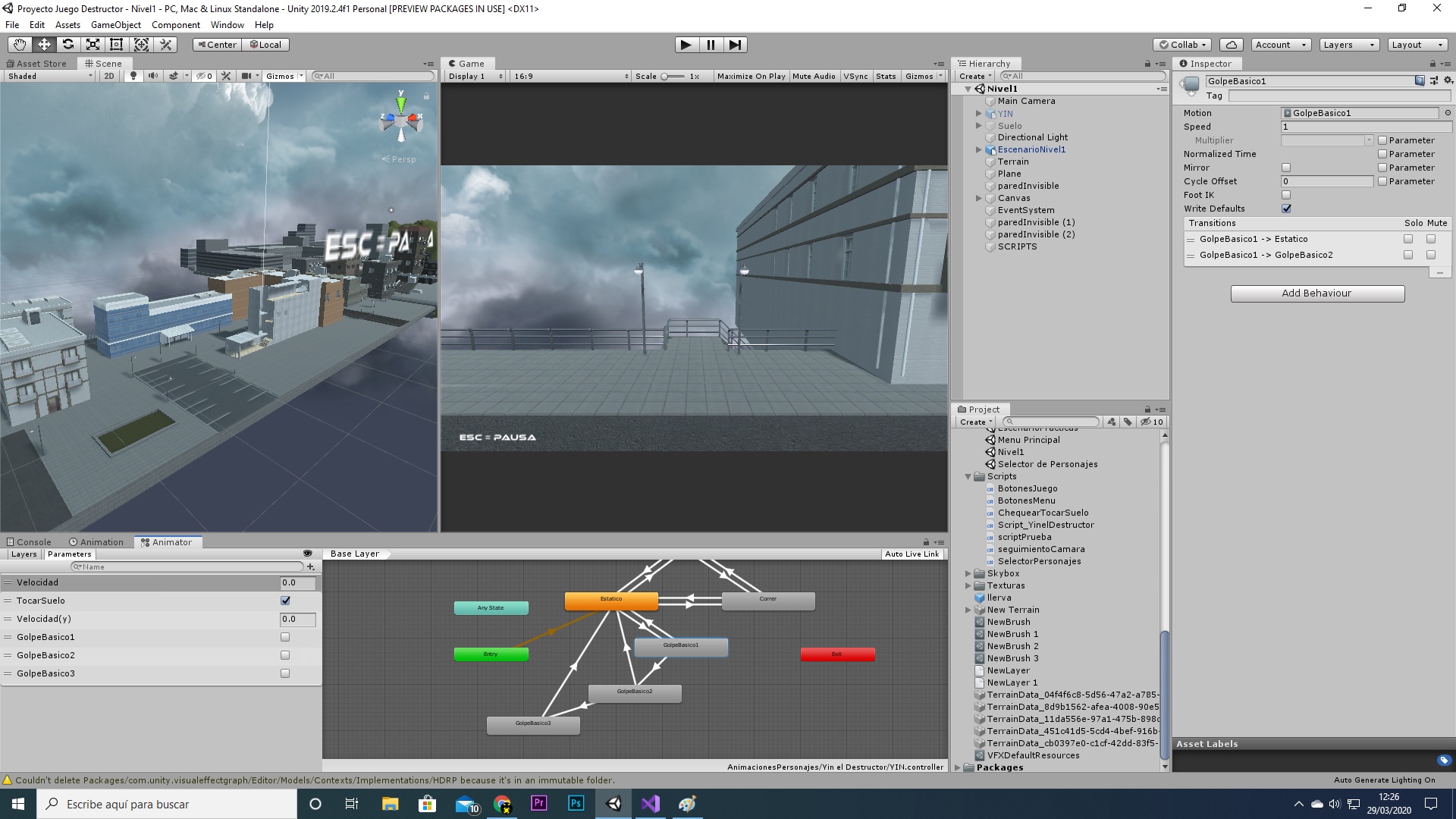Enable the GolpeBasico2 parameter checkbox
Viewport: 1456px width, 819px height.
(x=285, y=655)
